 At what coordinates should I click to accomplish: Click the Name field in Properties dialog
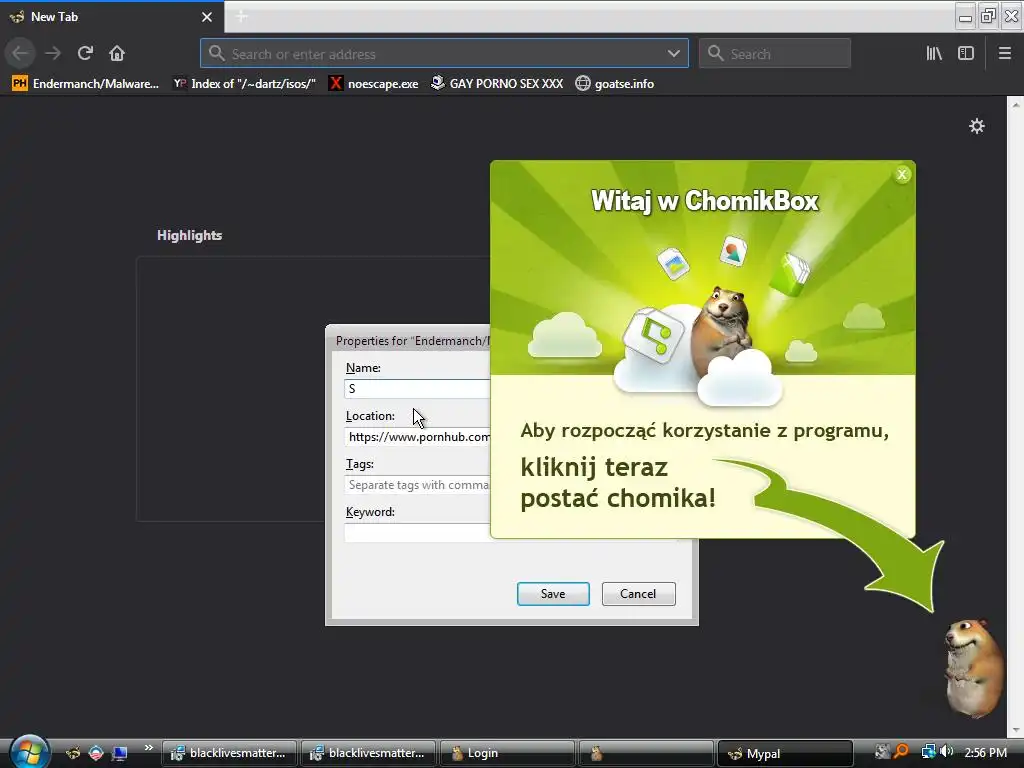[417, 389]
